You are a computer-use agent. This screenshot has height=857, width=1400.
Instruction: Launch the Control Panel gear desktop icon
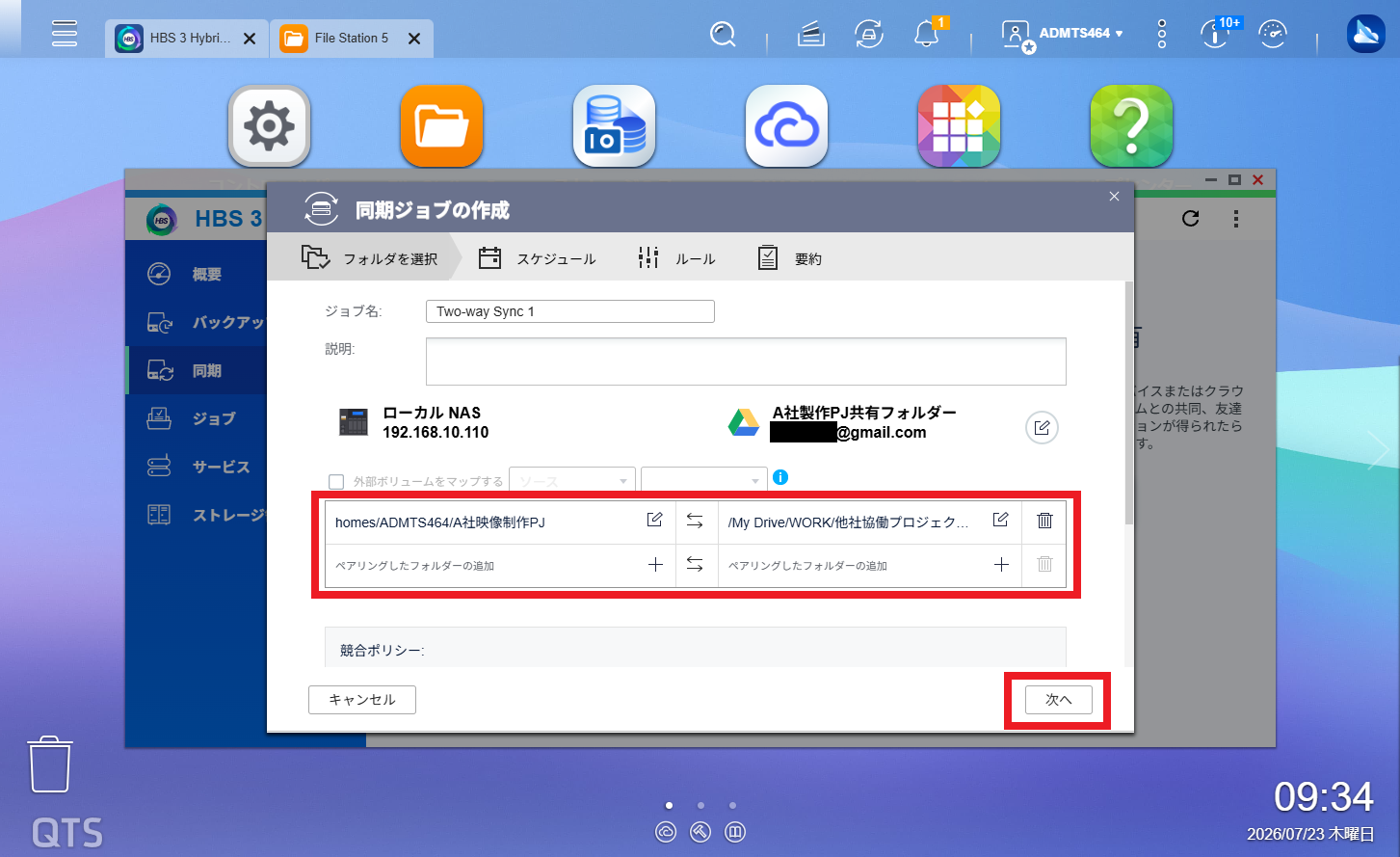pyautogui.click(x=269, y=126)
